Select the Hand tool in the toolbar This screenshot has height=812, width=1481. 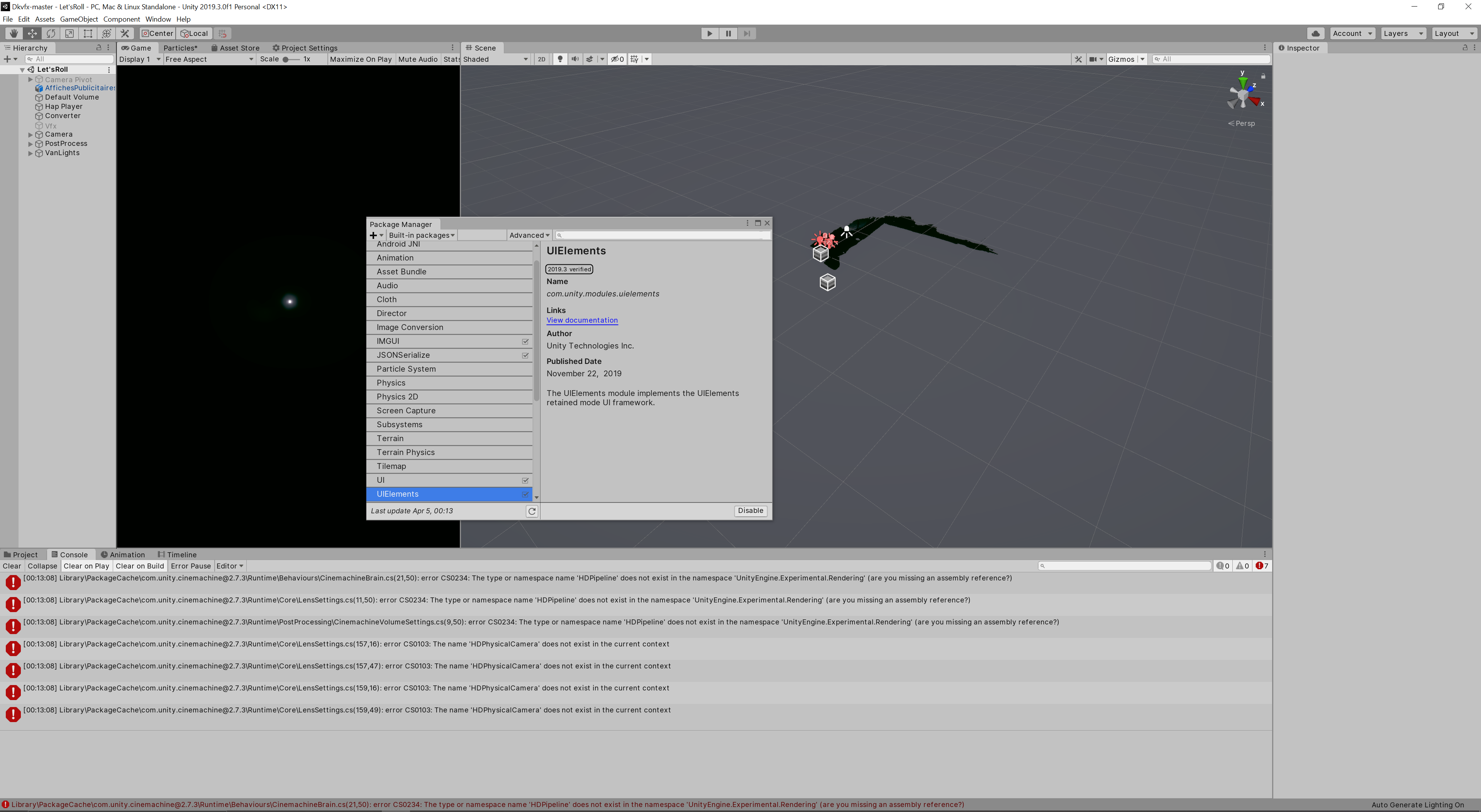click(14, 33)
